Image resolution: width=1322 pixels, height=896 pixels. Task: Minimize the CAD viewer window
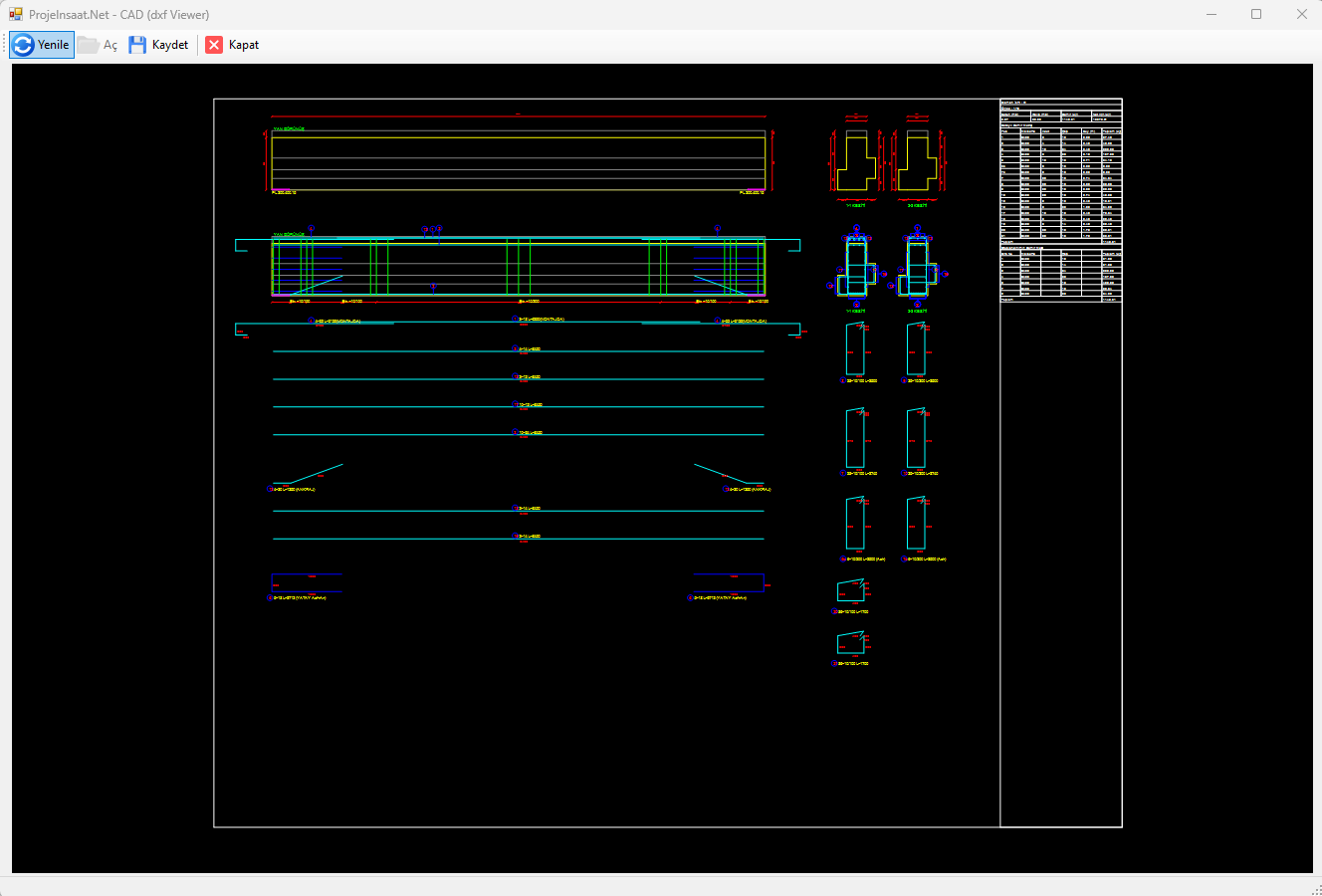1212,14
